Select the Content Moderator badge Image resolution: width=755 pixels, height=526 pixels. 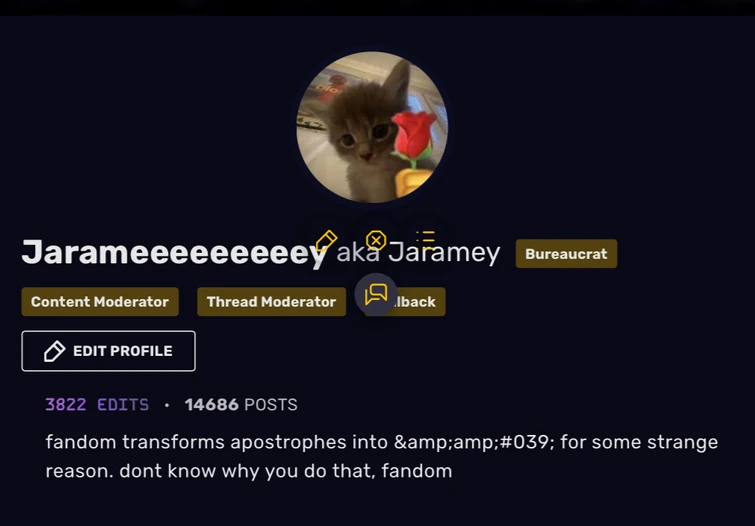pos(100,302)
